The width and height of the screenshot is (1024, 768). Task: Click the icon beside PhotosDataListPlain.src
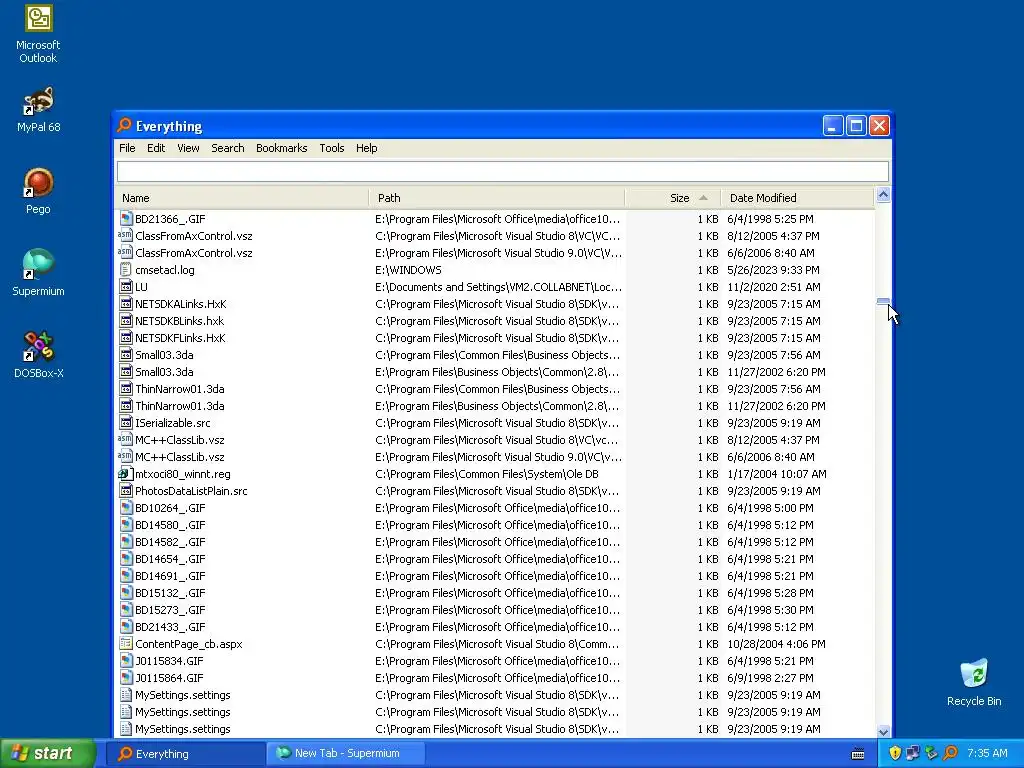[125, 491]
